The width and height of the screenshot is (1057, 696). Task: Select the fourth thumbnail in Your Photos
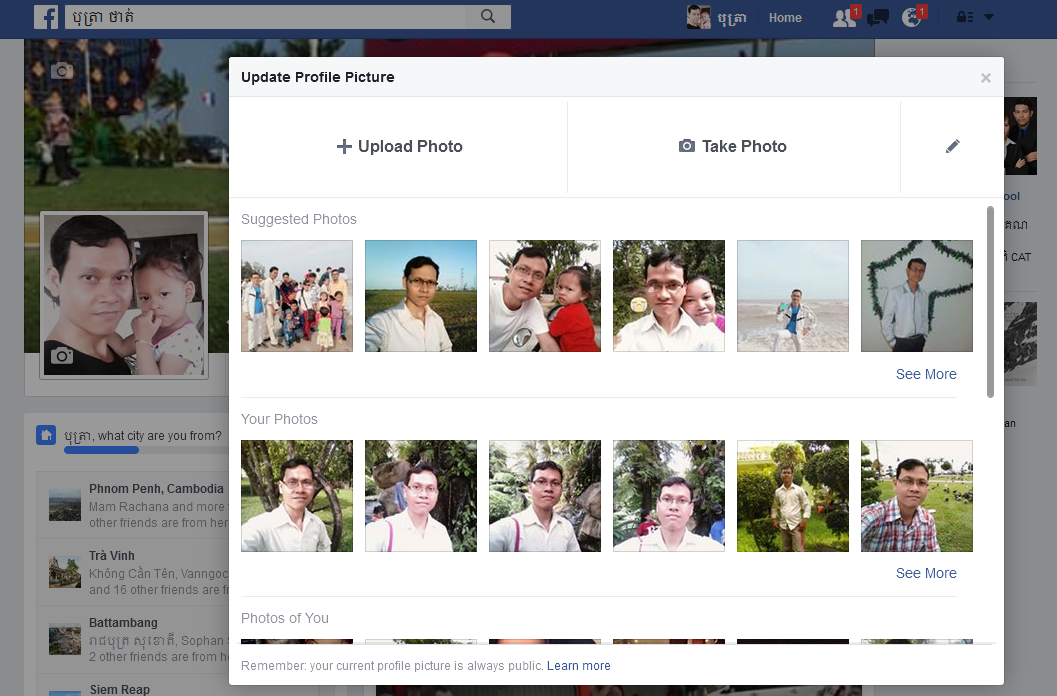coord(669,496)
